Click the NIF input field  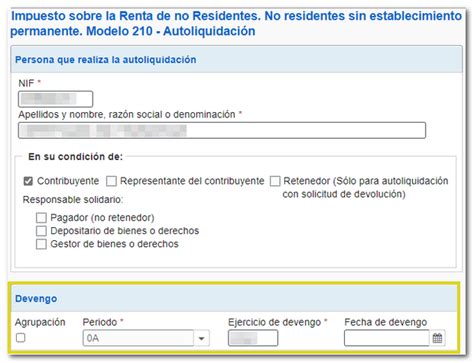tap(55, 99)
